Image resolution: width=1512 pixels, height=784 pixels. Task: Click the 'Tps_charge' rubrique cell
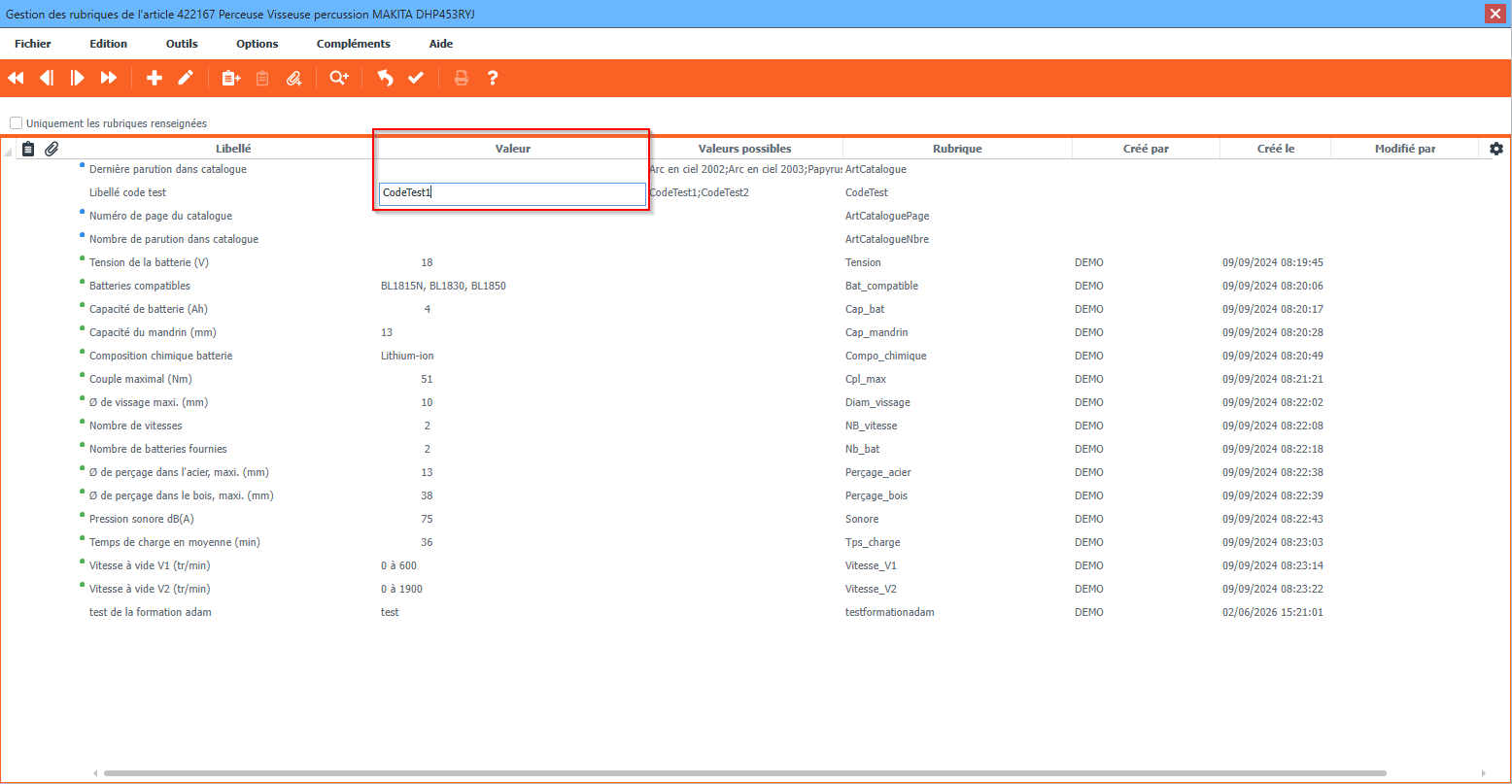tap(873, 542)
